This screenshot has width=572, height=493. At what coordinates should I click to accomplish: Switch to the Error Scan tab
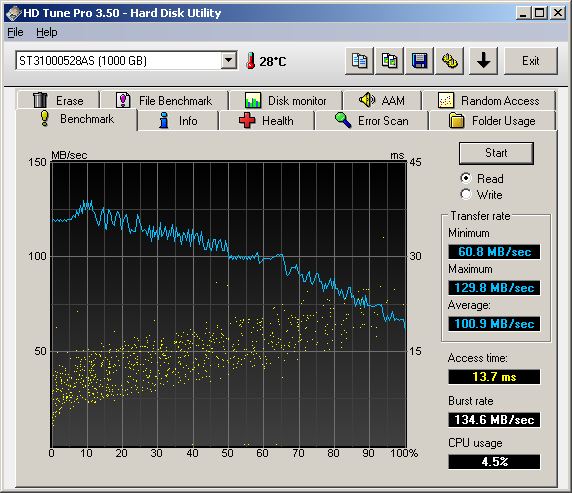pyautogui.click(x=372, y=121)
